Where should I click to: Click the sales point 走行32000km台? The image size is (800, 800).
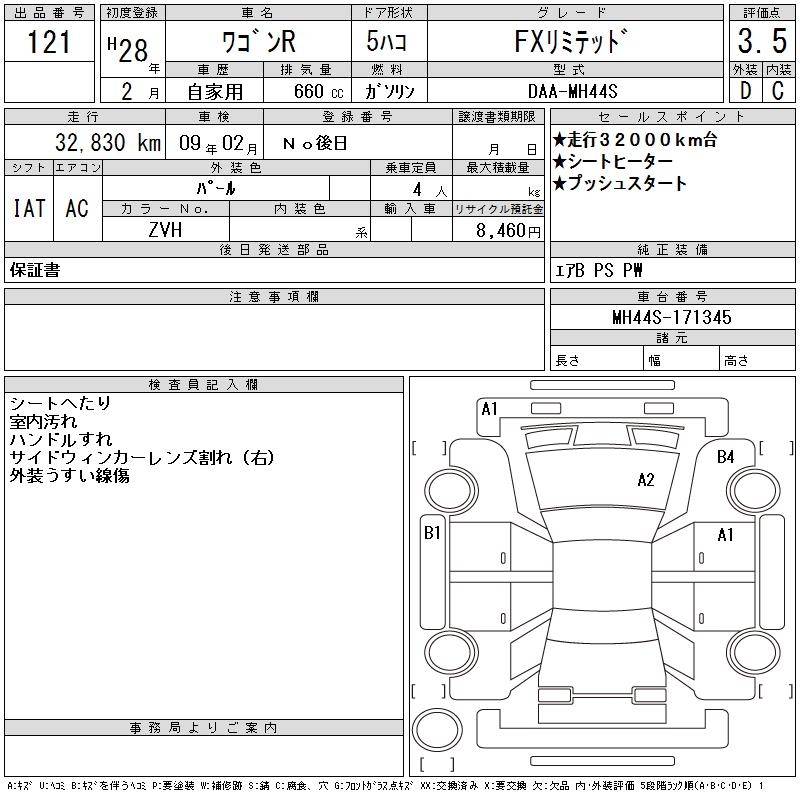635,139
